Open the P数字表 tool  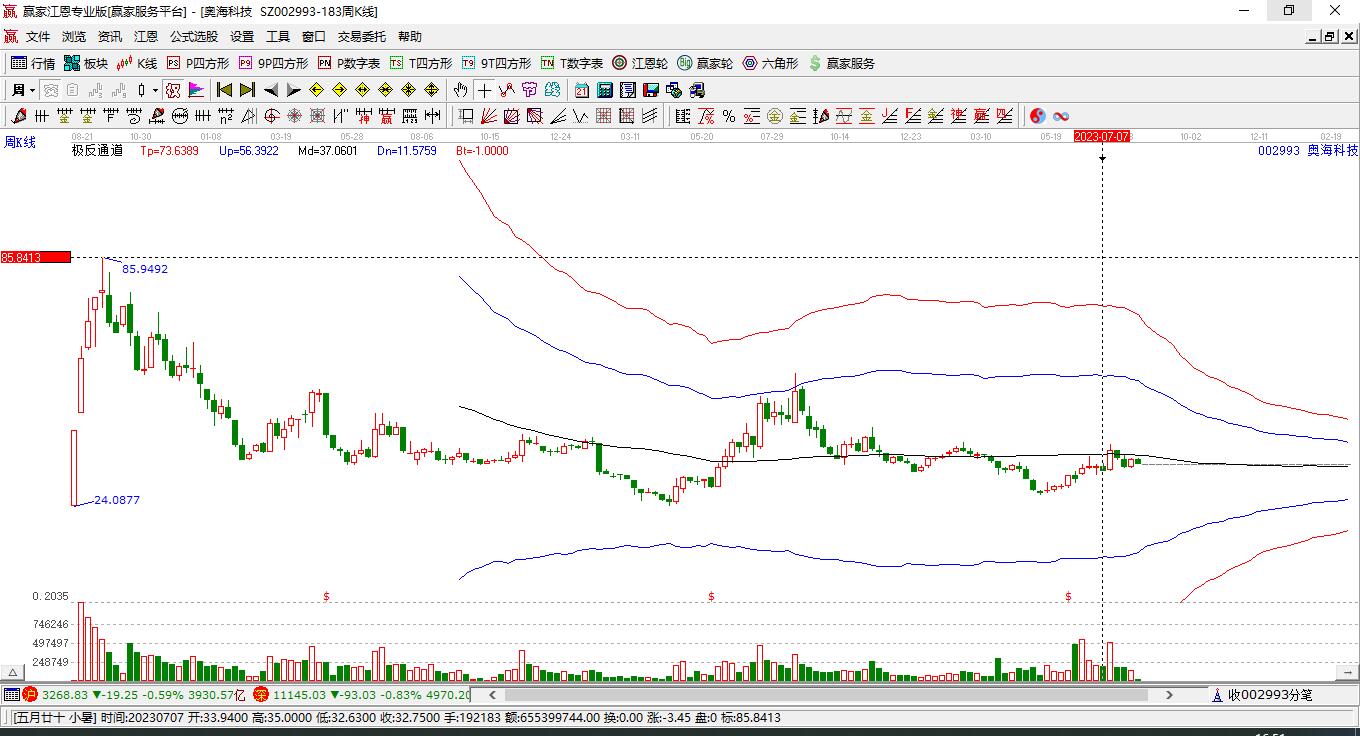tap(349, 63)
